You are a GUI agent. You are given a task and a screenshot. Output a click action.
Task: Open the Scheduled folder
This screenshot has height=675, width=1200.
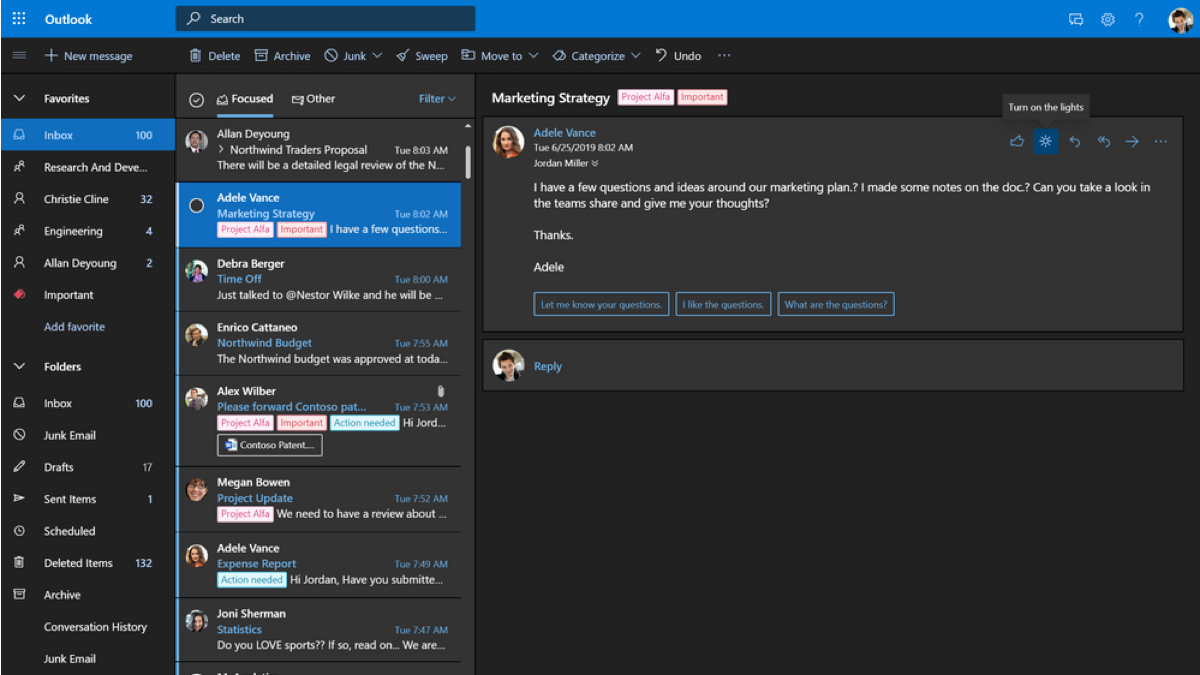[x=87, y=531]
